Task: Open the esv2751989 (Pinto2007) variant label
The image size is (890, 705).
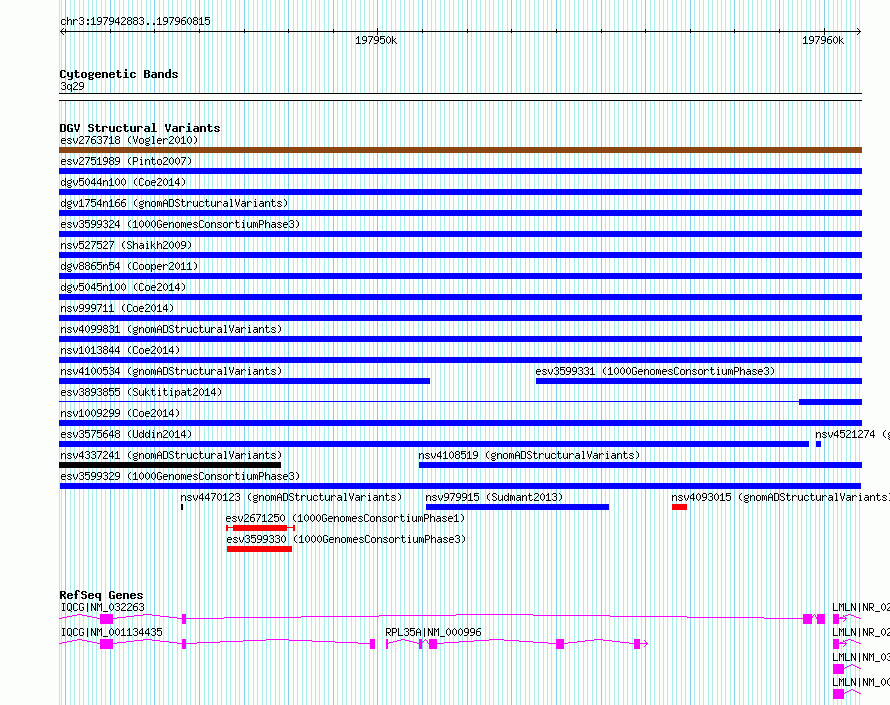Action: tap(126, 161)
